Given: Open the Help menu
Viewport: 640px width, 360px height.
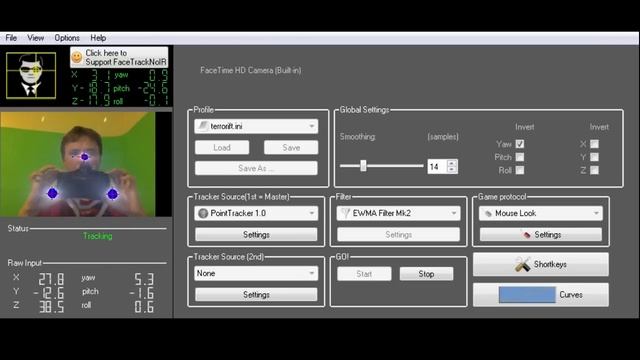Looking at the screenshot, I should pos(98,38).
